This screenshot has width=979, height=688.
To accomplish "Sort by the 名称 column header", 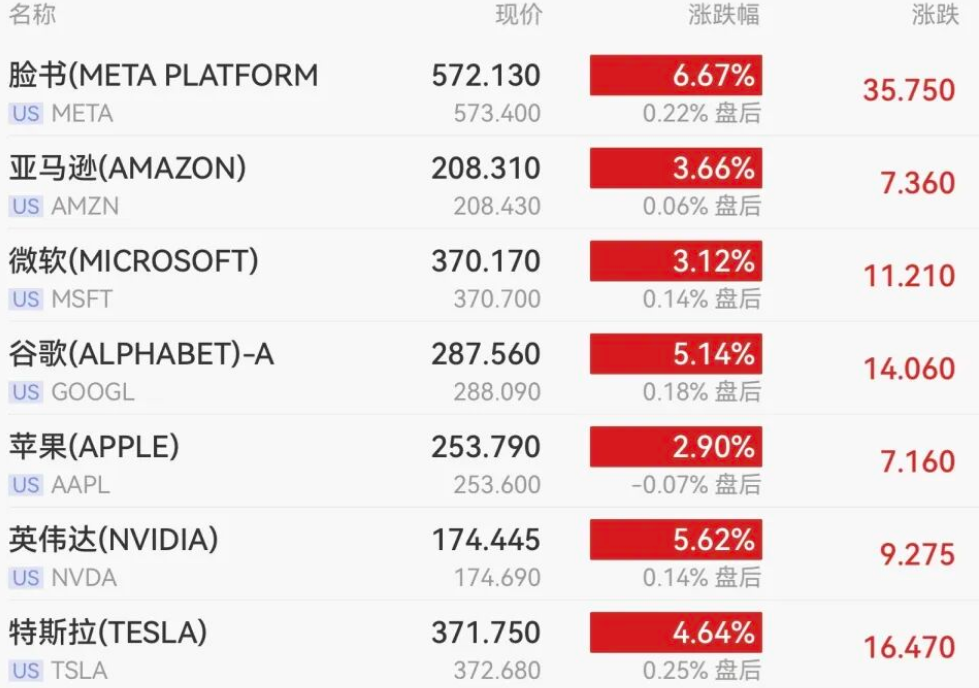I will click(32, 15).
